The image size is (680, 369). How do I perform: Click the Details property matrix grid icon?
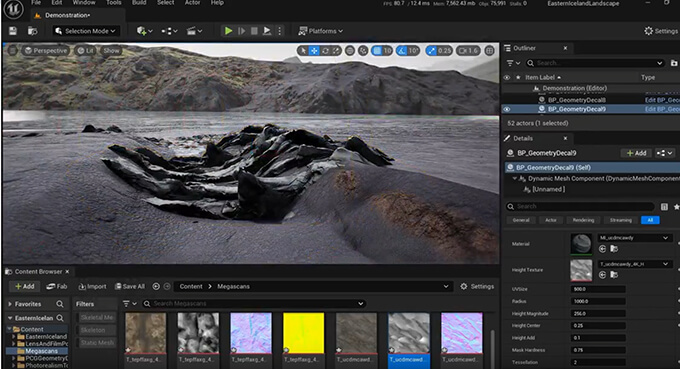[x=664, y=207]
